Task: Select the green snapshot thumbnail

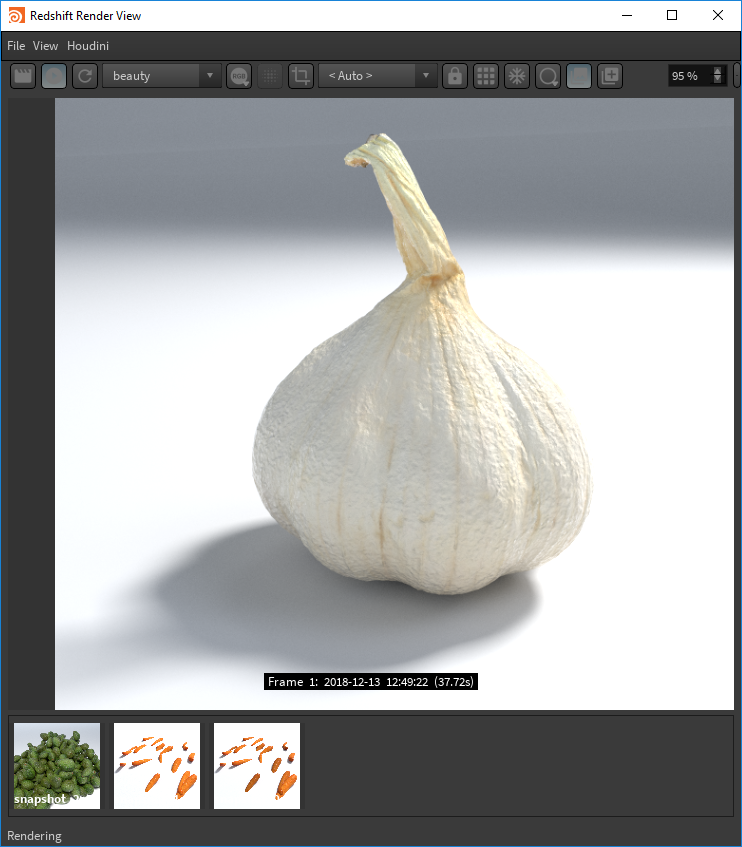Action: click(57, 766)
